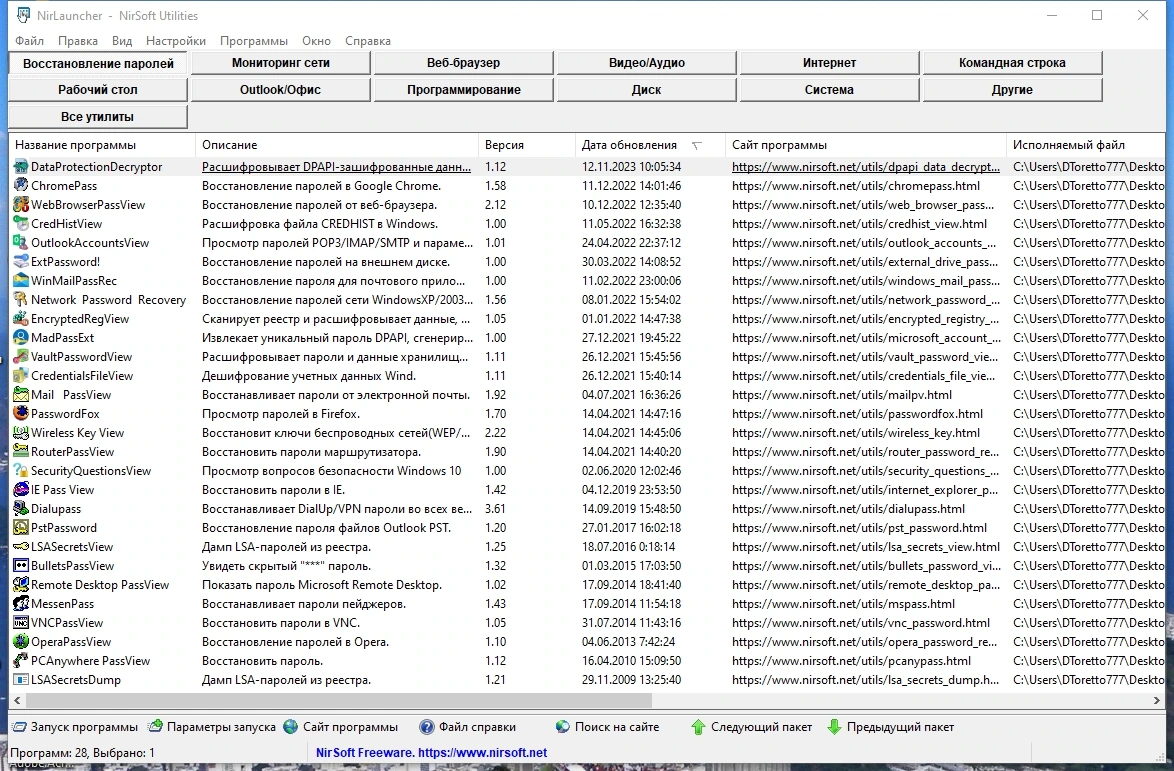Click the WebBrowserPassView program icon

coord(21,204)
